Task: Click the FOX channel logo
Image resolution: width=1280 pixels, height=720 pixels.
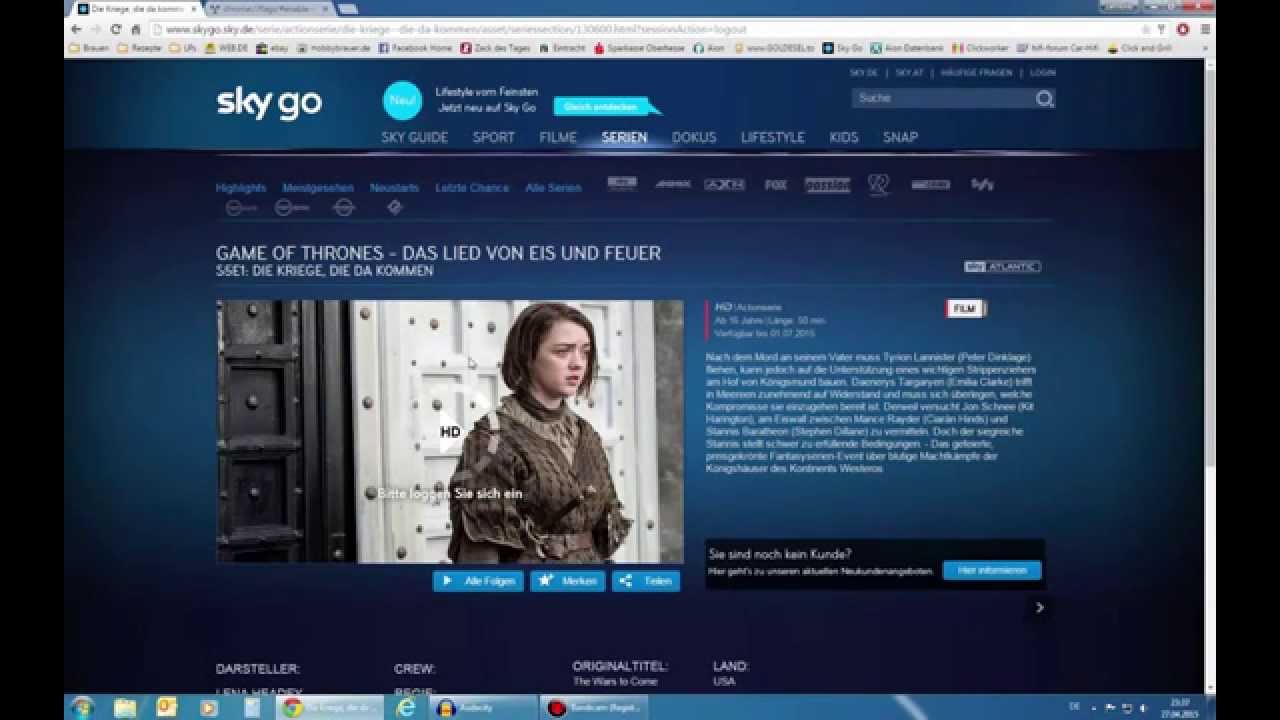Action: [x=775, y=185]
